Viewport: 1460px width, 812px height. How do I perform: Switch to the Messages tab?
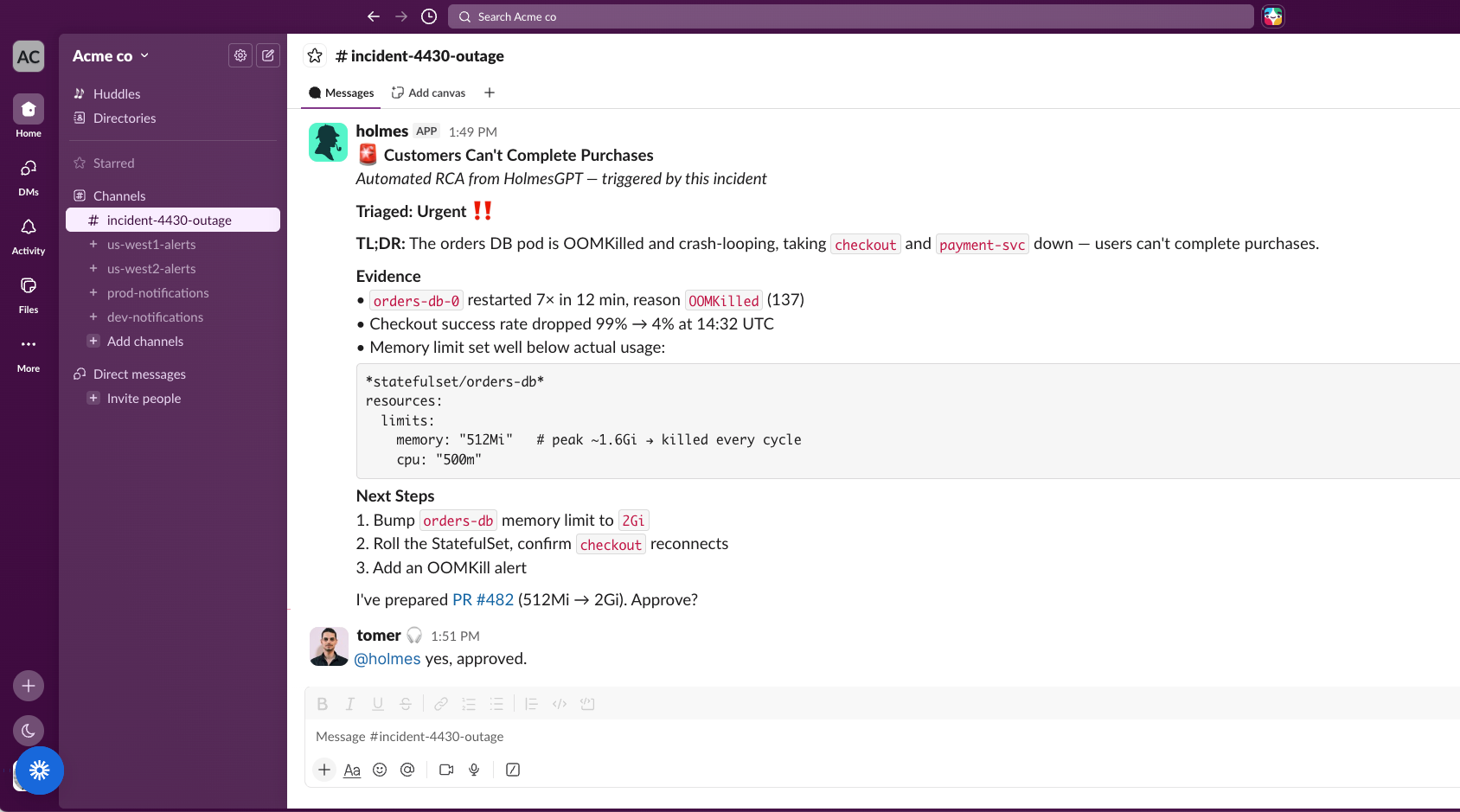(x=341, y=93)
